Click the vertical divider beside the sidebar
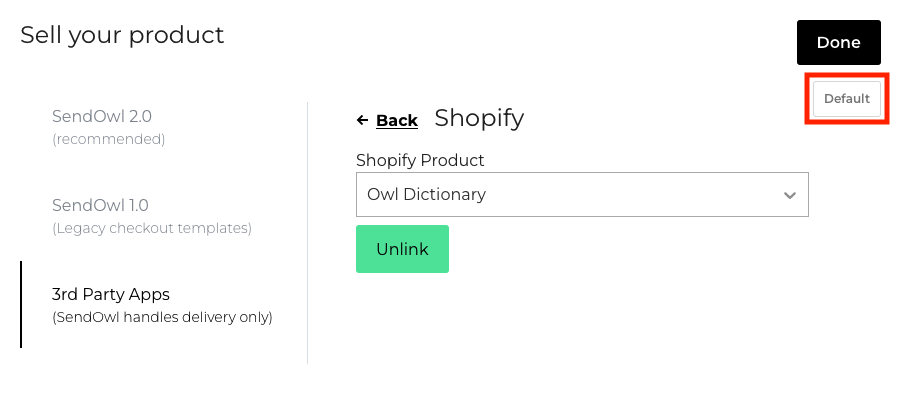 307,232
